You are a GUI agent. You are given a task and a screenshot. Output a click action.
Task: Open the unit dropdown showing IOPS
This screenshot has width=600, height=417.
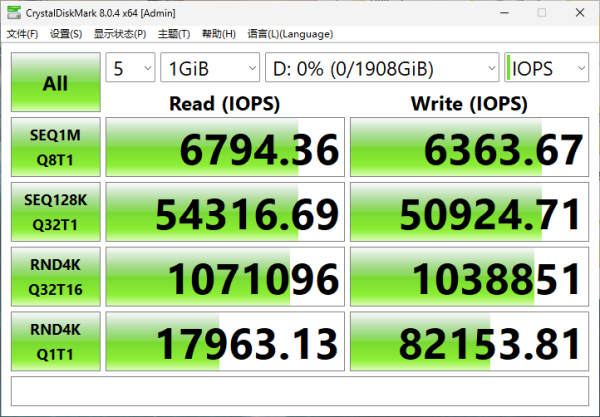click(x=546, y=67)
